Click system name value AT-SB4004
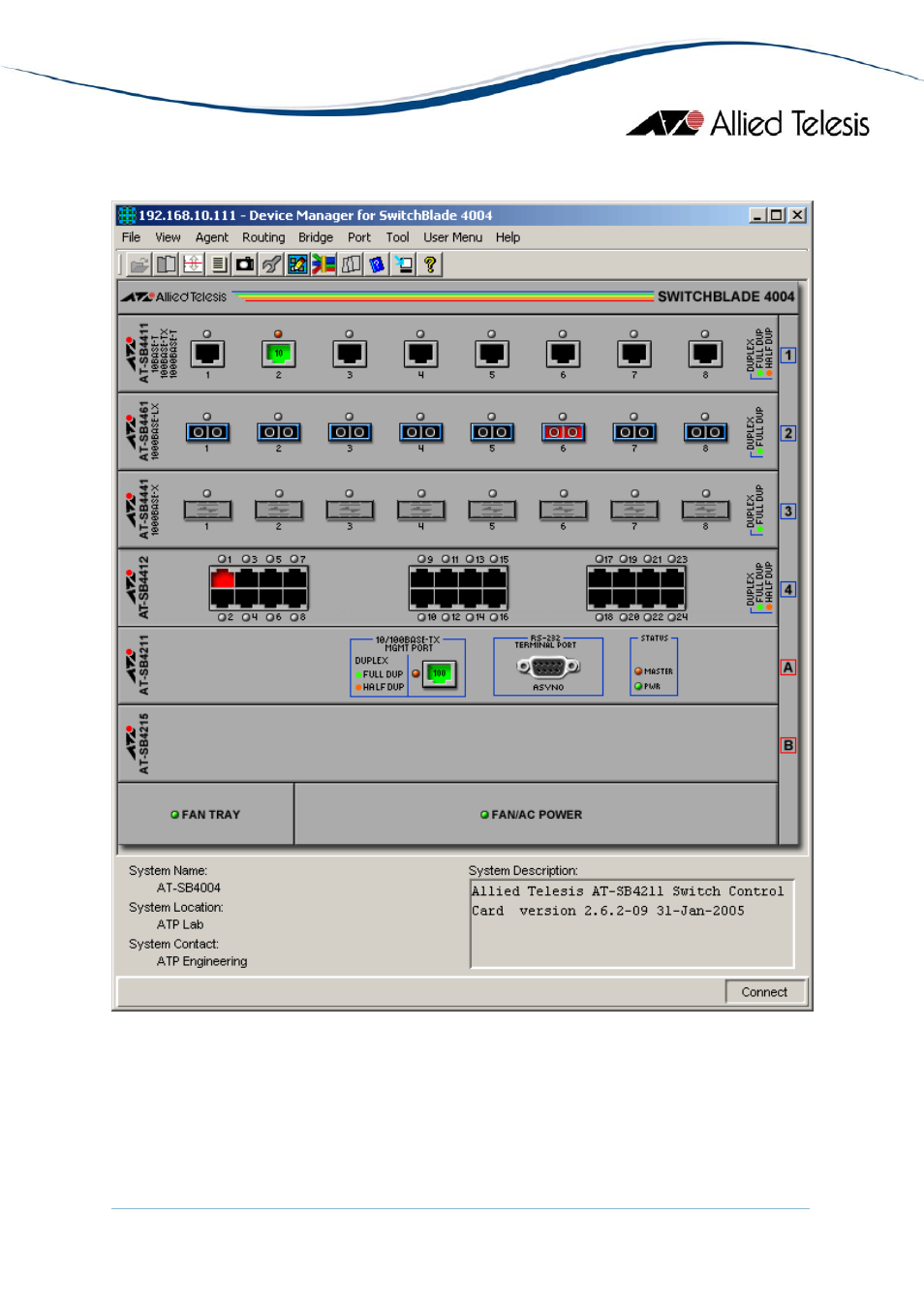924x1308 pixels. [x=189, y=888]
